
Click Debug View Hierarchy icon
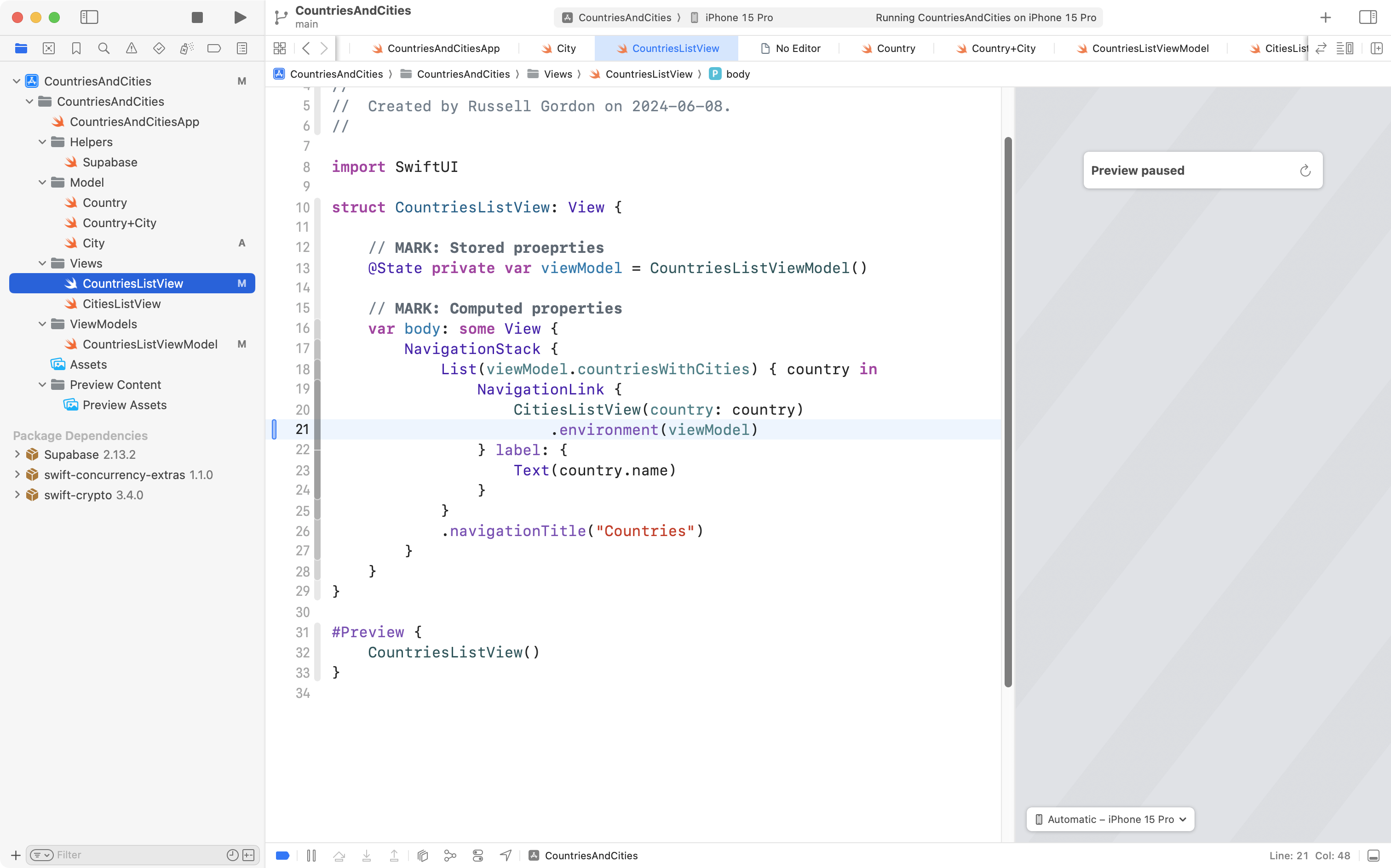pos(423,856)
